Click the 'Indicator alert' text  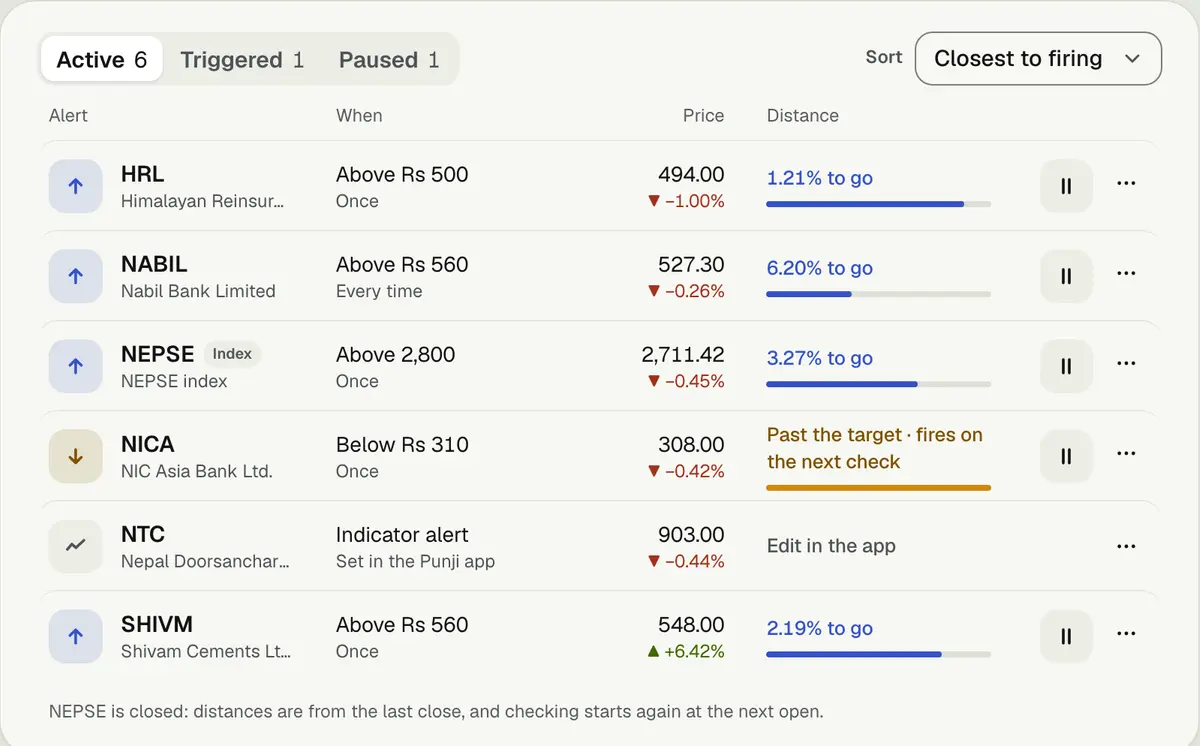tap(402, 535)
